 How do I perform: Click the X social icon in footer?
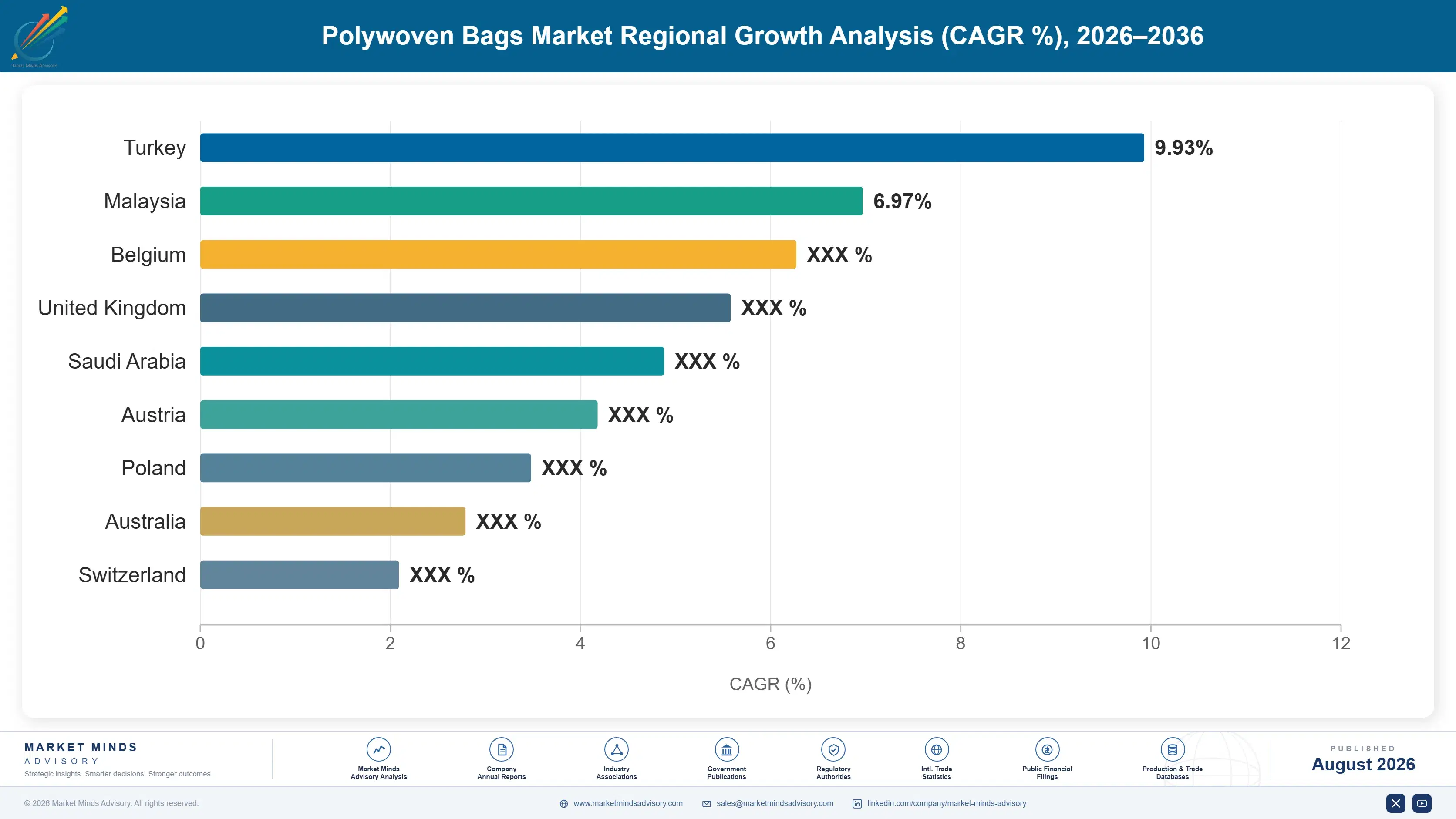1395,803
